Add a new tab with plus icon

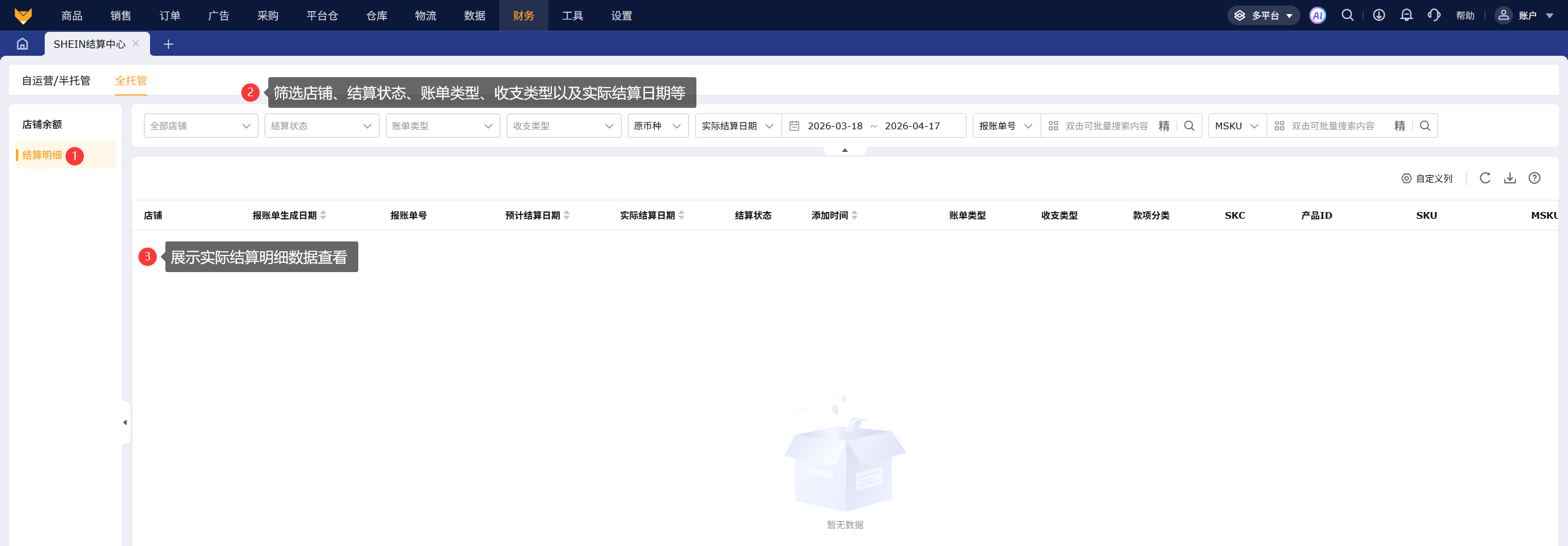pyautogui.click(x=168, y=44)
